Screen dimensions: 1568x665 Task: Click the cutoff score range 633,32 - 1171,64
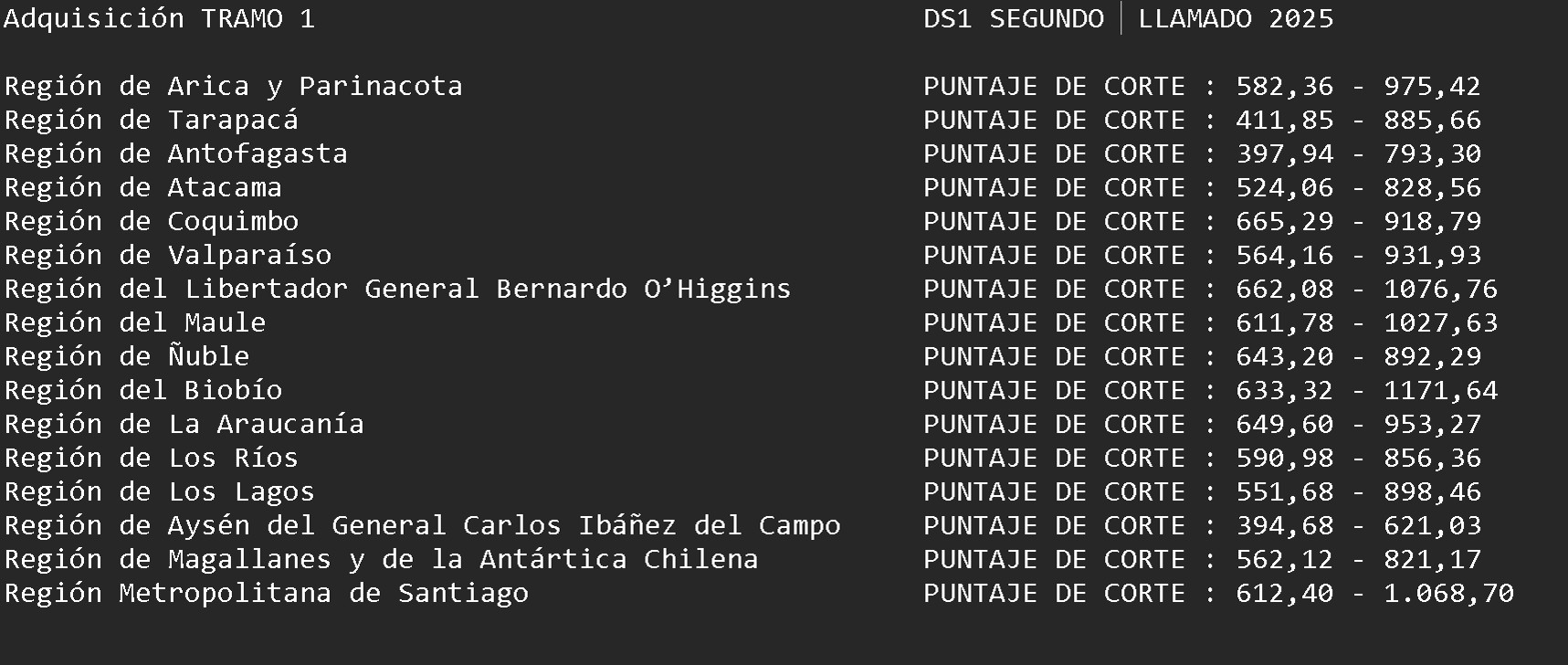[x=1366, y=390]
